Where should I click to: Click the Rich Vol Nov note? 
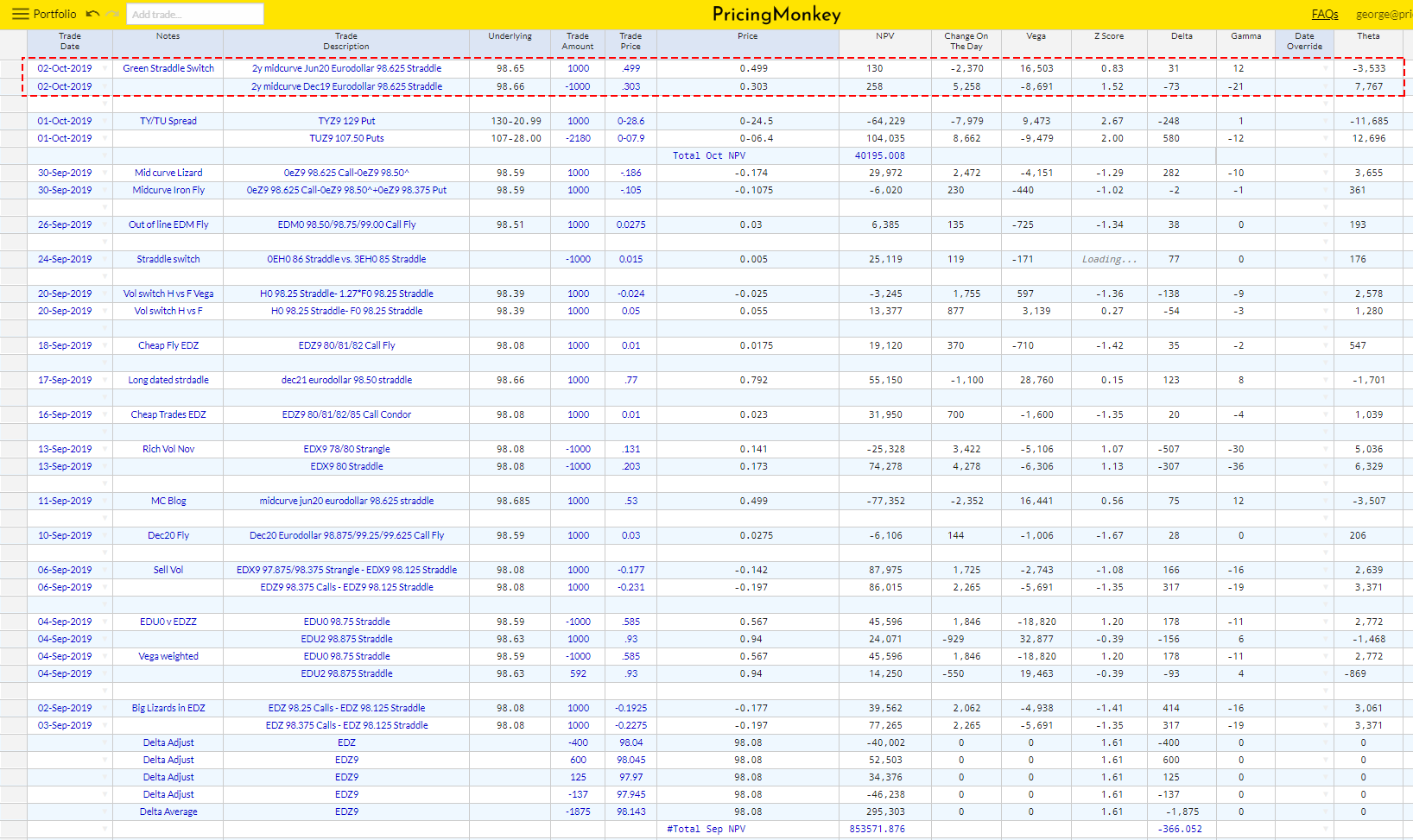tap(168, 449)
